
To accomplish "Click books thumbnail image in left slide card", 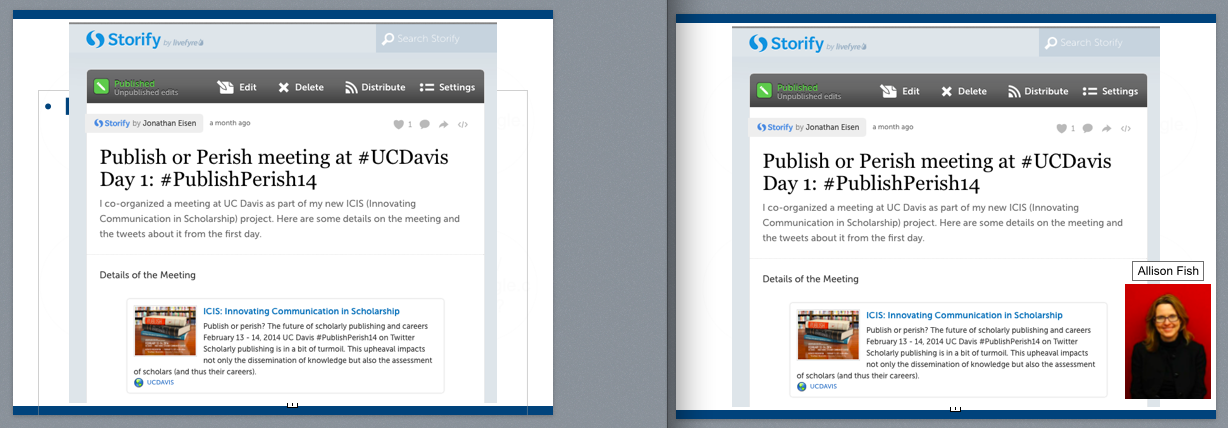I will (x=166, y=331).
